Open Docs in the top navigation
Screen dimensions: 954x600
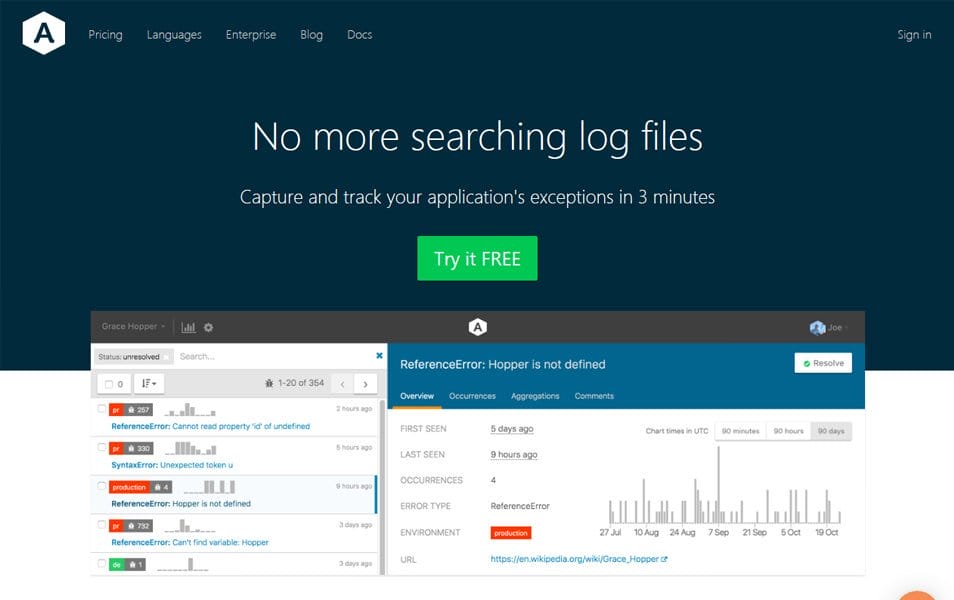click(360, 35)
